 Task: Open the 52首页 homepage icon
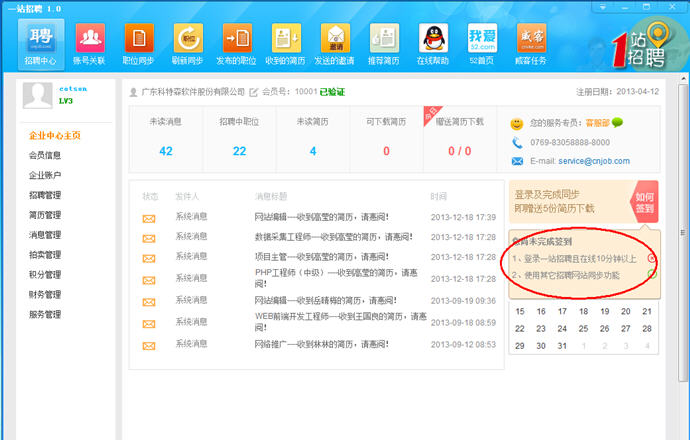482,44
